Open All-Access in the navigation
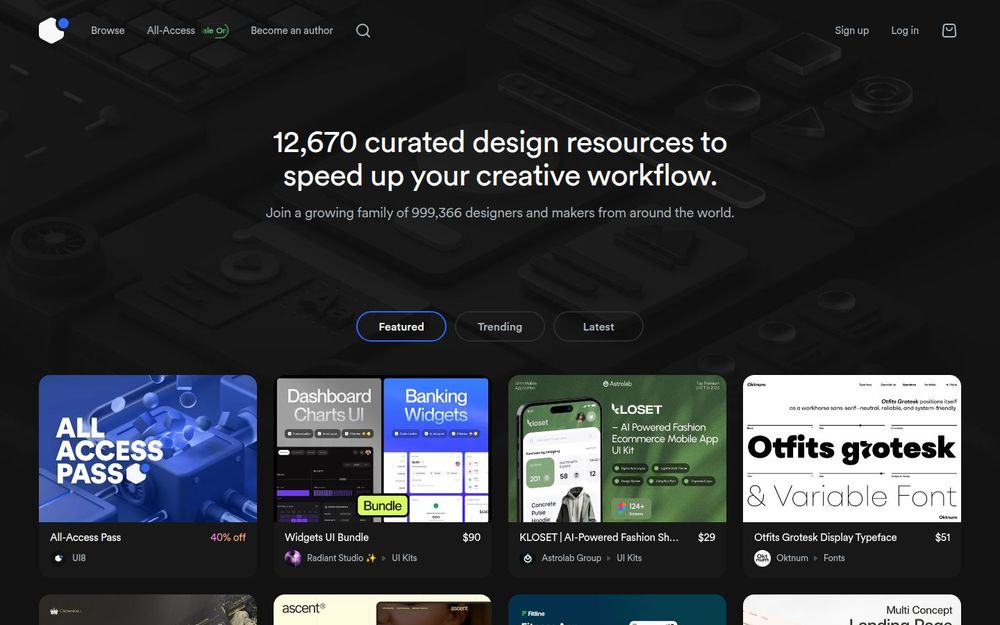The width and height of the screenshot is (1000, 625). click(171, 31)
